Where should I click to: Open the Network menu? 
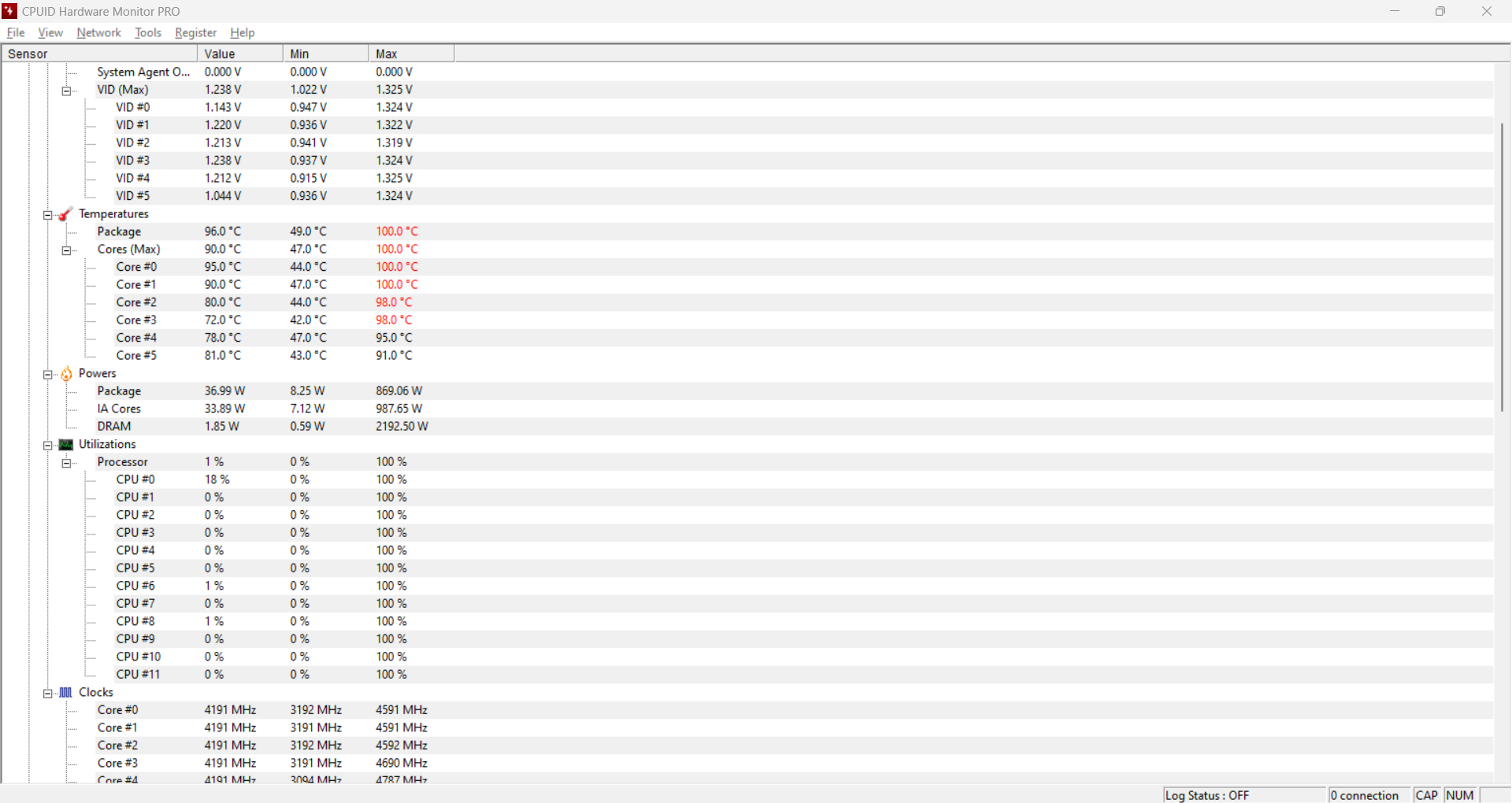[x=98, y=32]
